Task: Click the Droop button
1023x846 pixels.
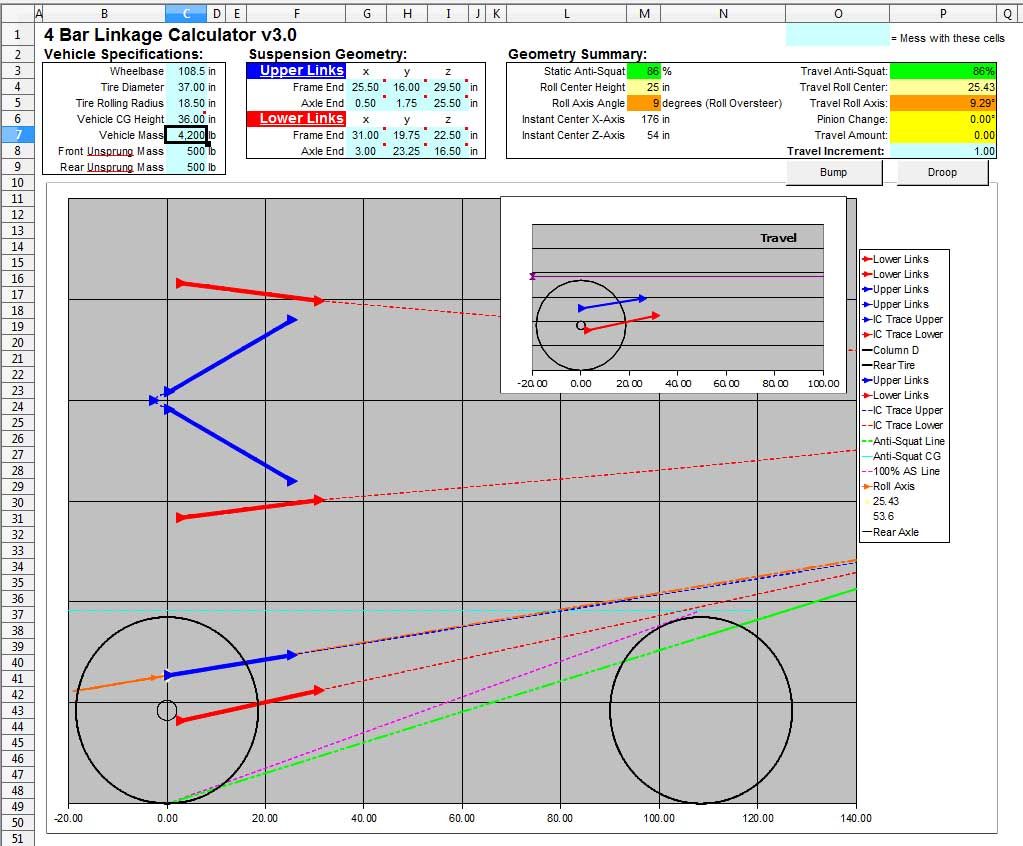Action: pyautogui.click(x=942, y=172)
